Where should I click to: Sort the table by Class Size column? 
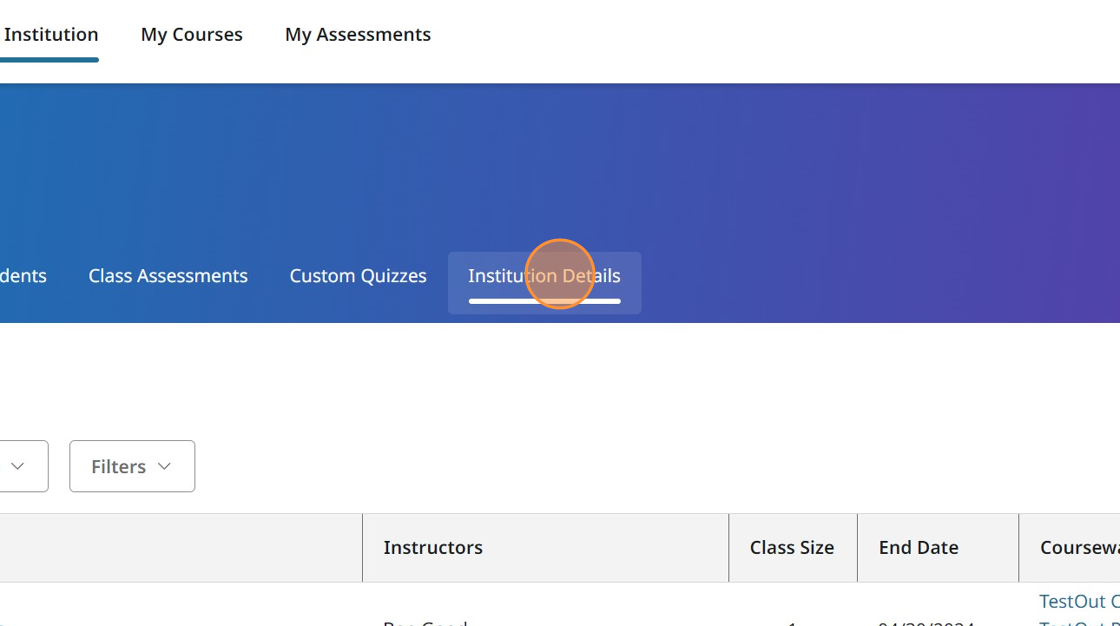click(792, 547)
